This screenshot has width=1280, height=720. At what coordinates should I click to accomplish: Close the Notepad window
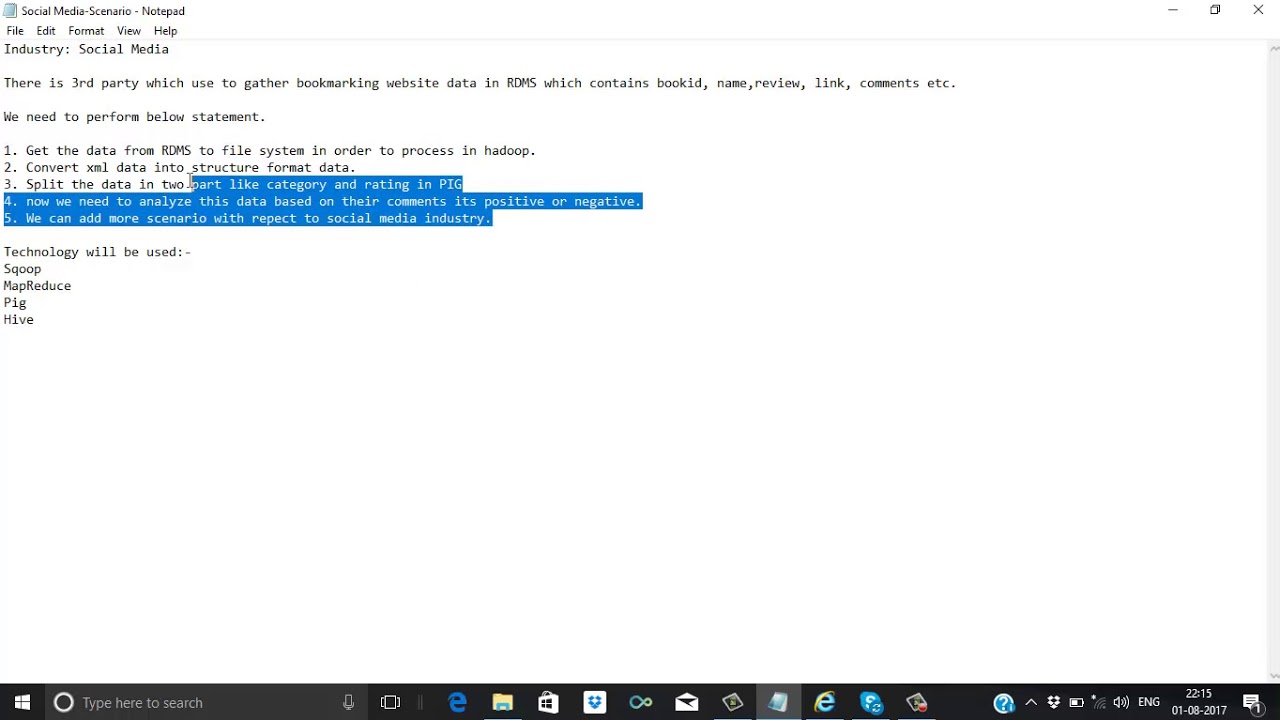[x=1258, y=10]
